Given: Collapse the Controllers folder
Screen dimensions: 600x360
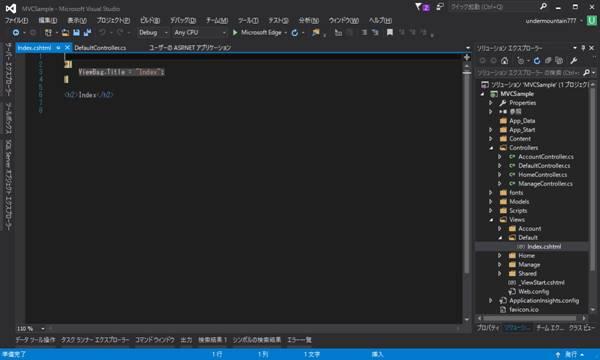Looking at the screenshot, I should tap(491, 148).
